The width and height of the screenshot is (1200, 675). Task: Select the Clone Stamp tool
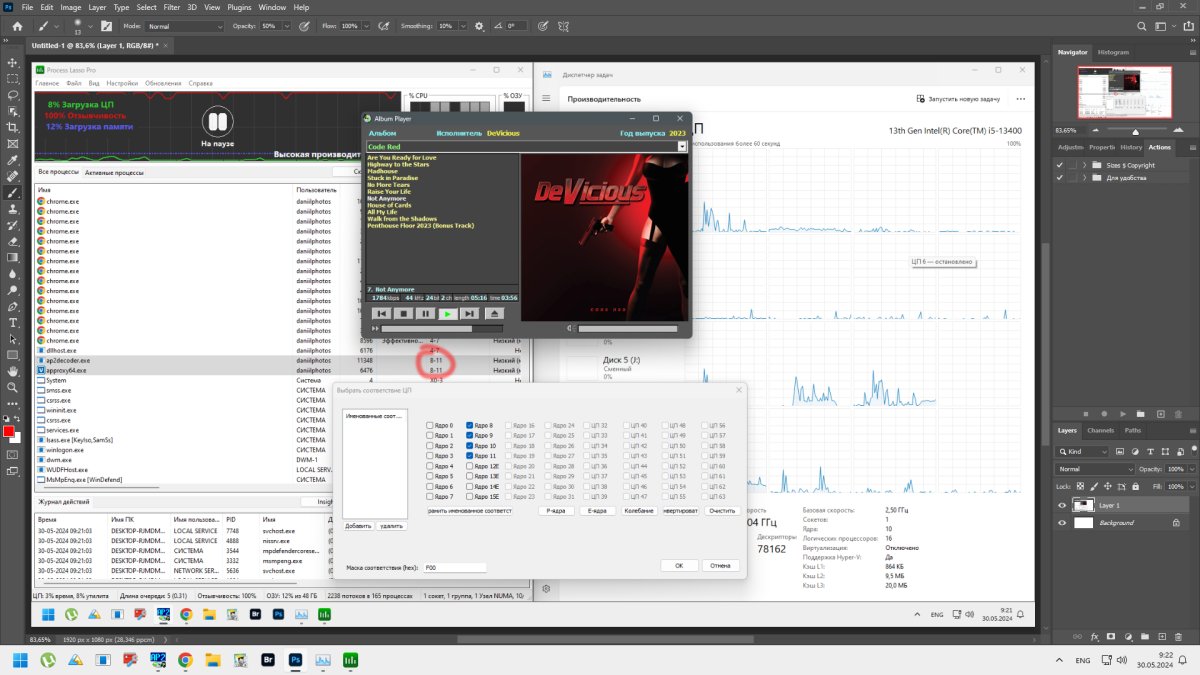pyautogui.click(x=13, y=209)
